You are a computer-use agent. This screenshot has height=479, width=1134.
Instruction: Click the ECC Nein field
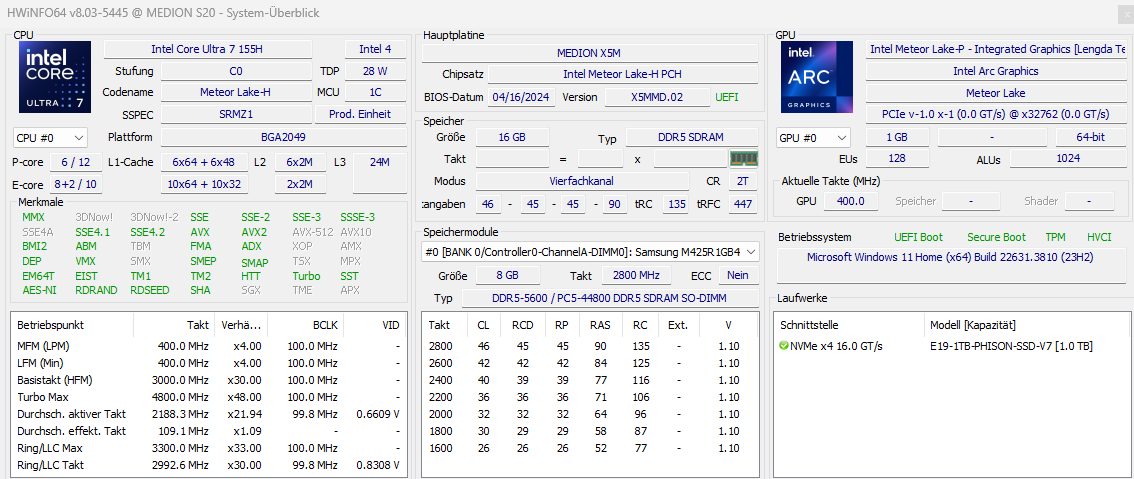point(738,275)
